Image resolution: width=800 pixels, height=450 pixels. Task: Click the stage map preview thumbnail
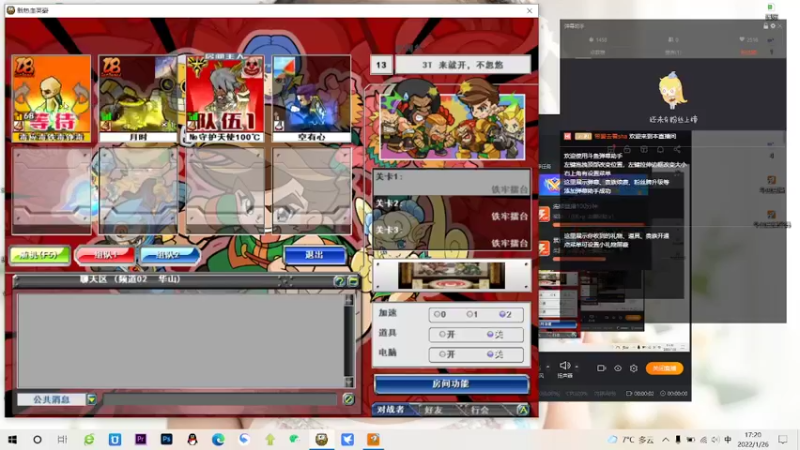pyautogui.click(x=452, y=276)
